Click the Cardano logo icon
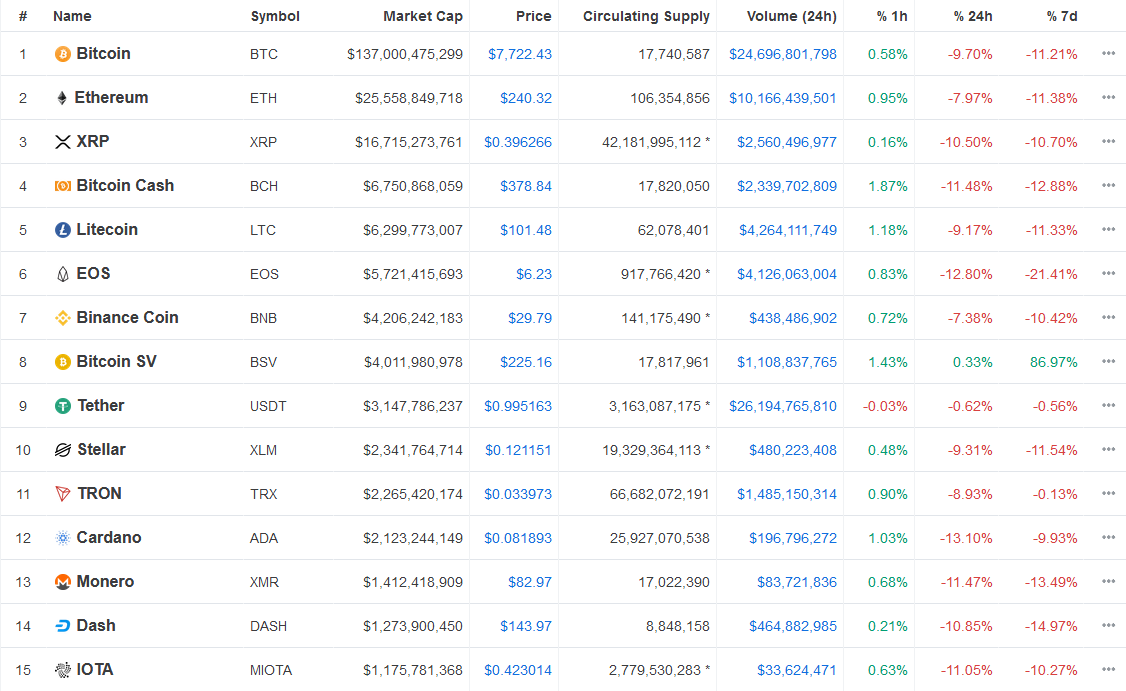Image resolution: width=1126 pixels, height=691 pixels. click(62, 538)
